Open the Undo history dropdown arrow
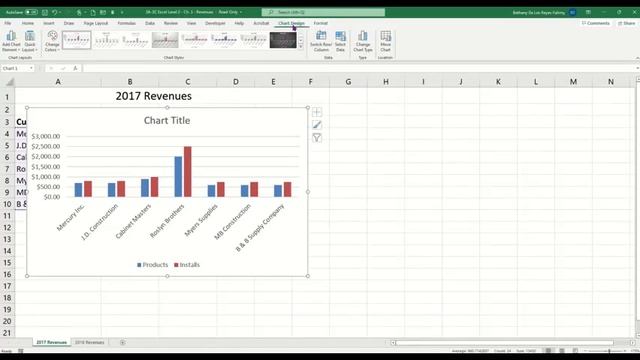The height and width of the screenshot is (360, 640). (x=60, y=12)
